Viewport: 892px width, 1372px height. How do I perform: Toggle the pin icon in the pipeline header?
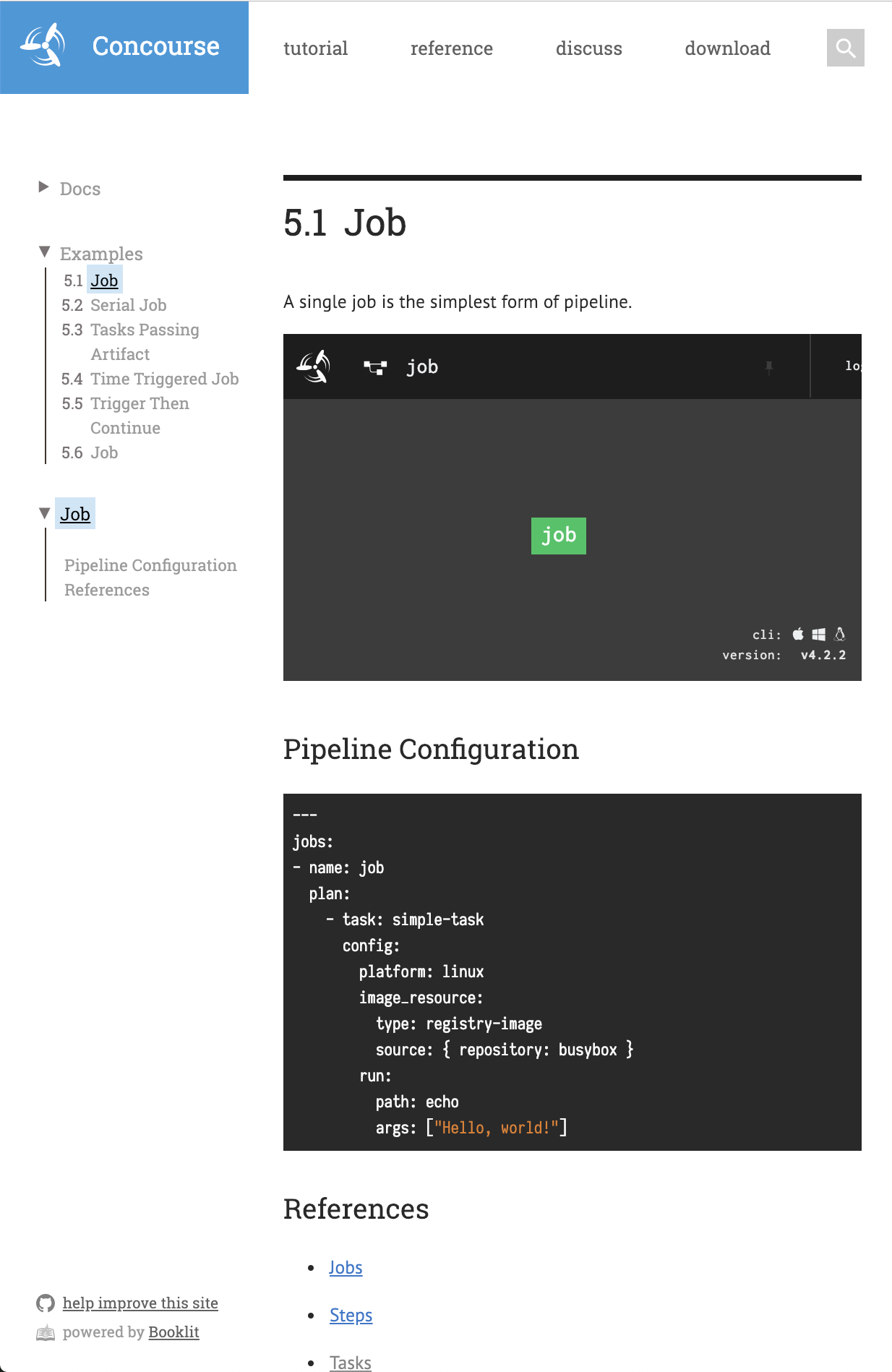click(x=768, y=367)
